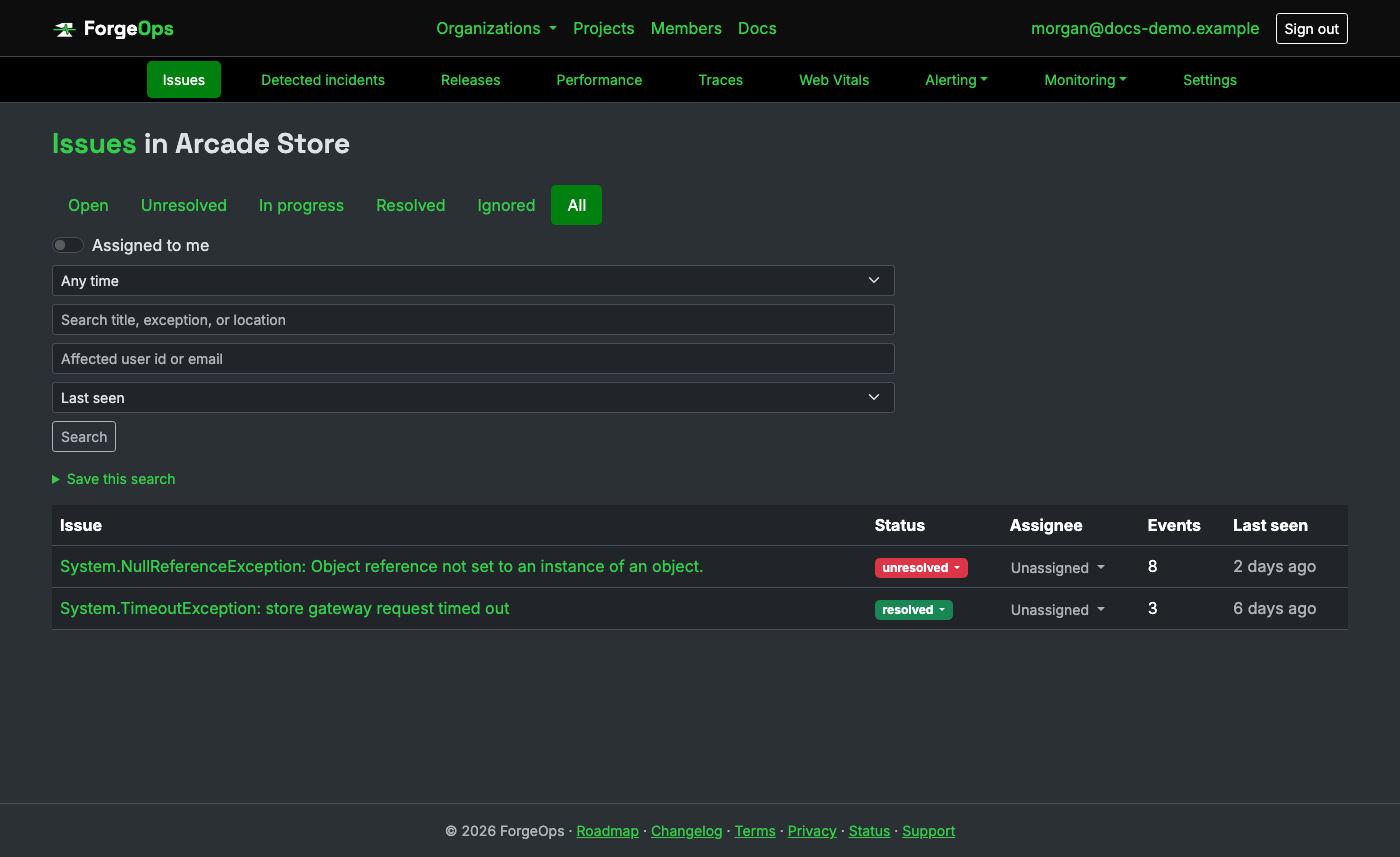Open Unassigned dropdown for NullReferenceException issue
1400x857 pixels.
[1058, 568]
